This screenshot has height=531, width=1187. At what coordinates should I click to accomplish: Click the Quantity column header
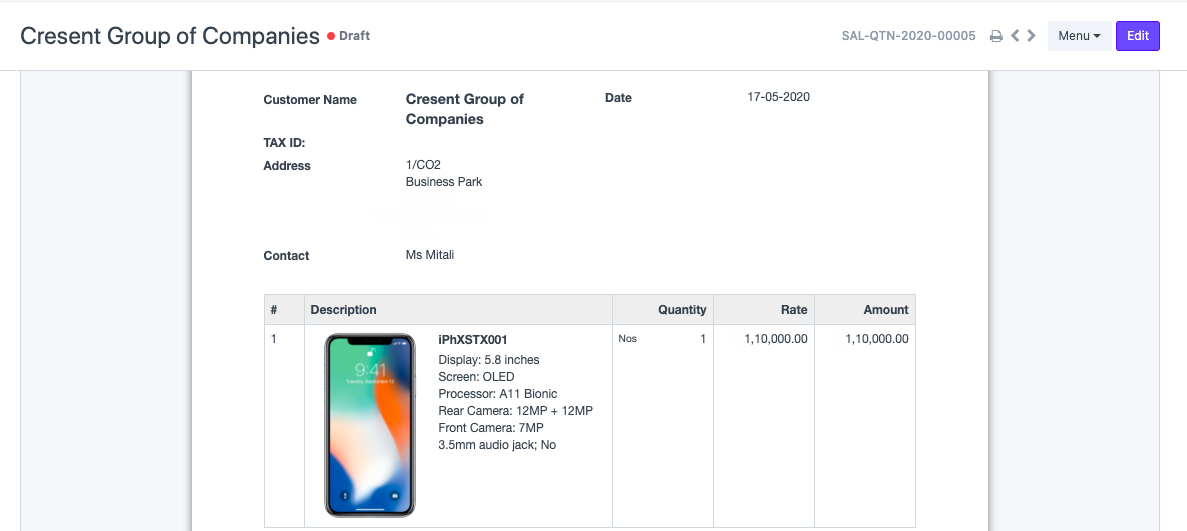coord(682,310)
